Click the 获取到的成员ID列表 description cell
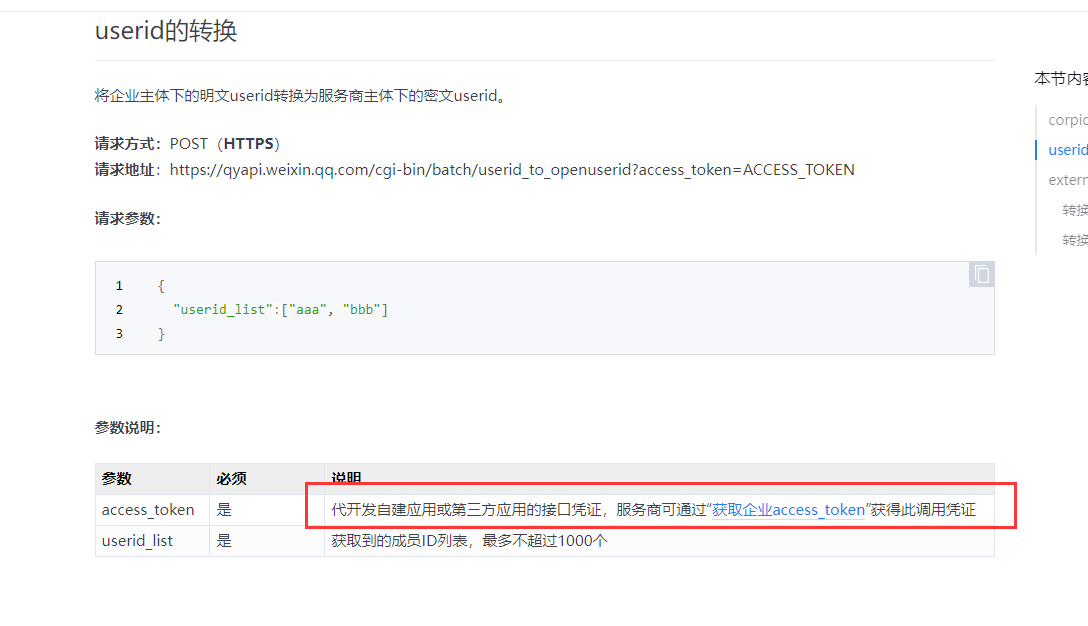Image resolution: width=1088 pixels, height=626 pixels. point(470,541)
